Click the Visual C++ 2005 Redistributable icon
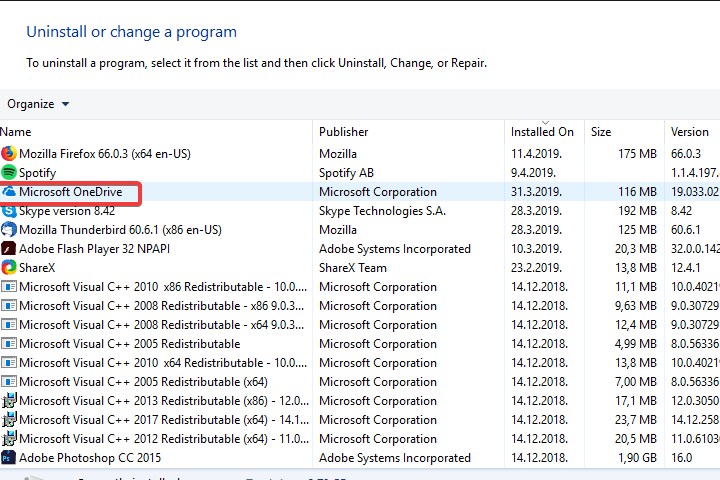 point(9,344)
